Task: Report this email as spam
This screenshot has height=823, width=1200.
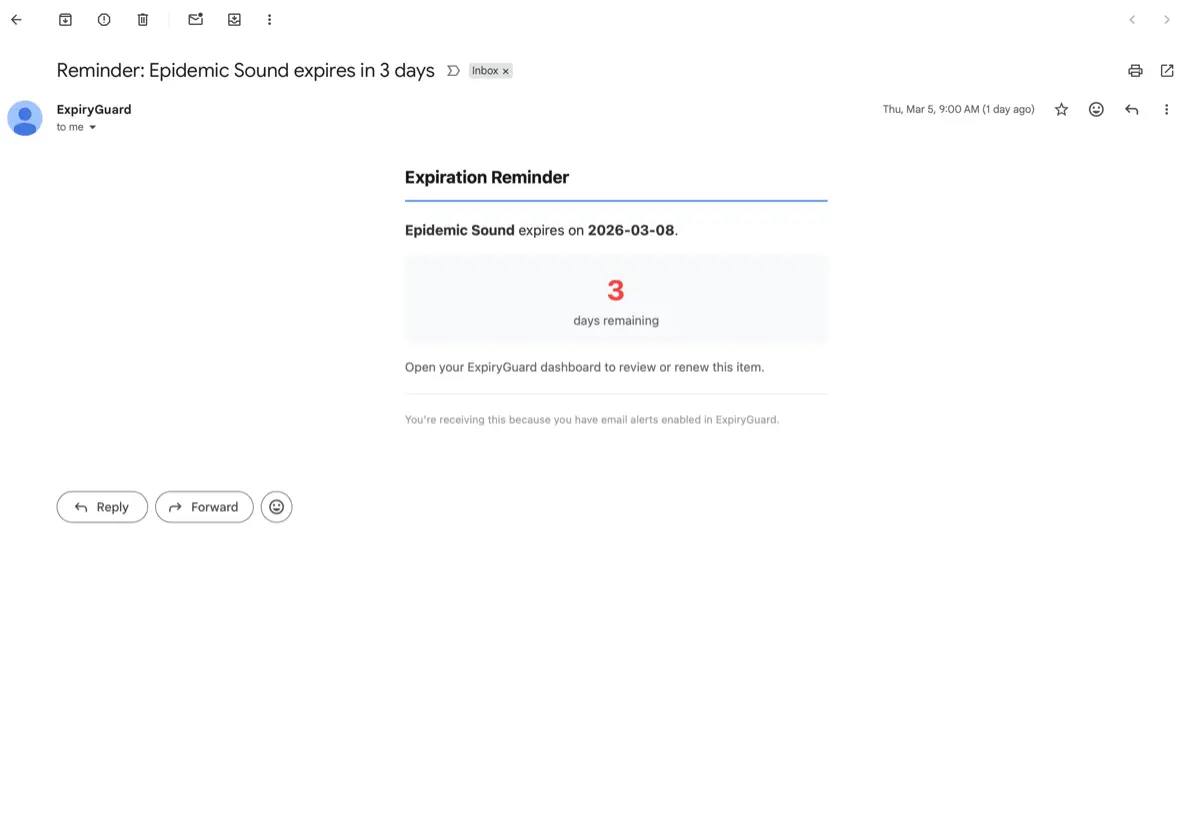Action: [104, 20]
